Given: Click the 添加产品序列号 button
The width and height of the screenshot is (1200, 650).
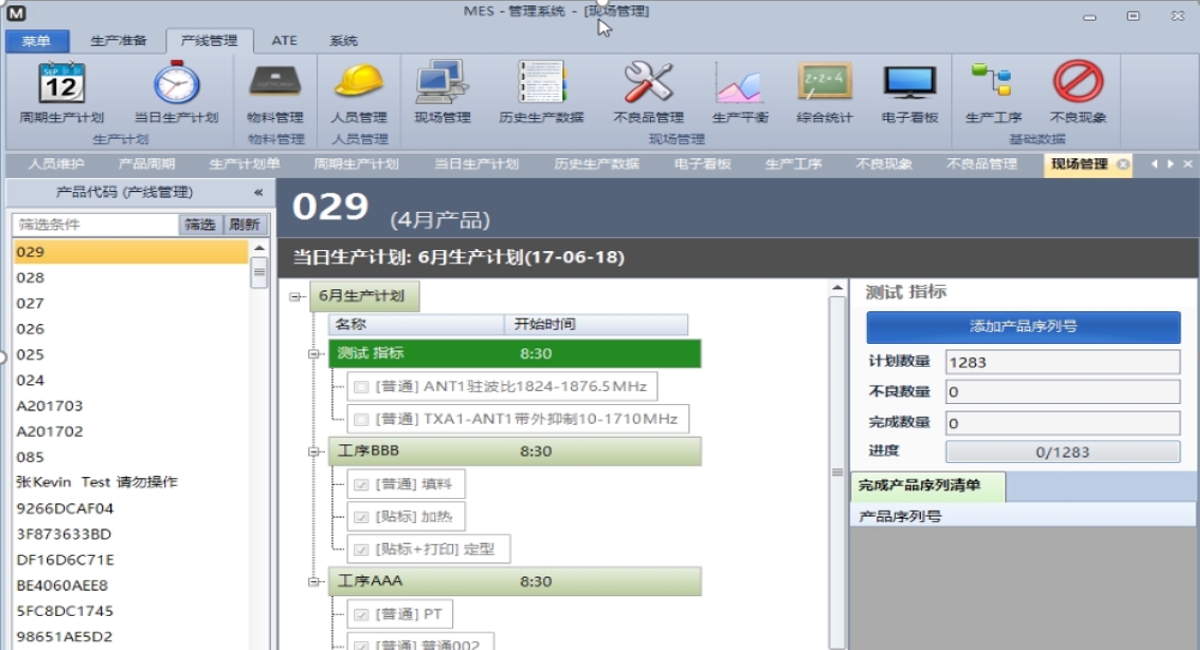Looking at the screenshot, I should (x=1023, y=327).
